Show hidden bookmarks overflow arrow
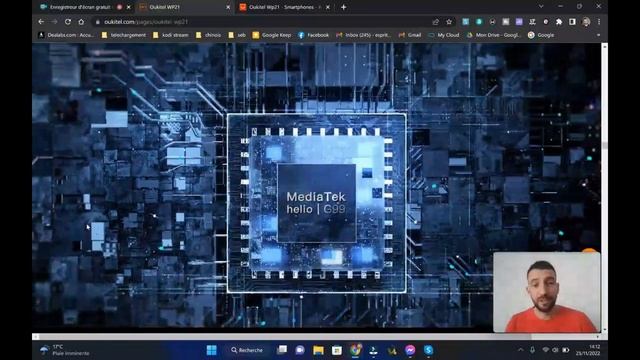Screen dimensions: 640x360 click(x=598, y=35)
